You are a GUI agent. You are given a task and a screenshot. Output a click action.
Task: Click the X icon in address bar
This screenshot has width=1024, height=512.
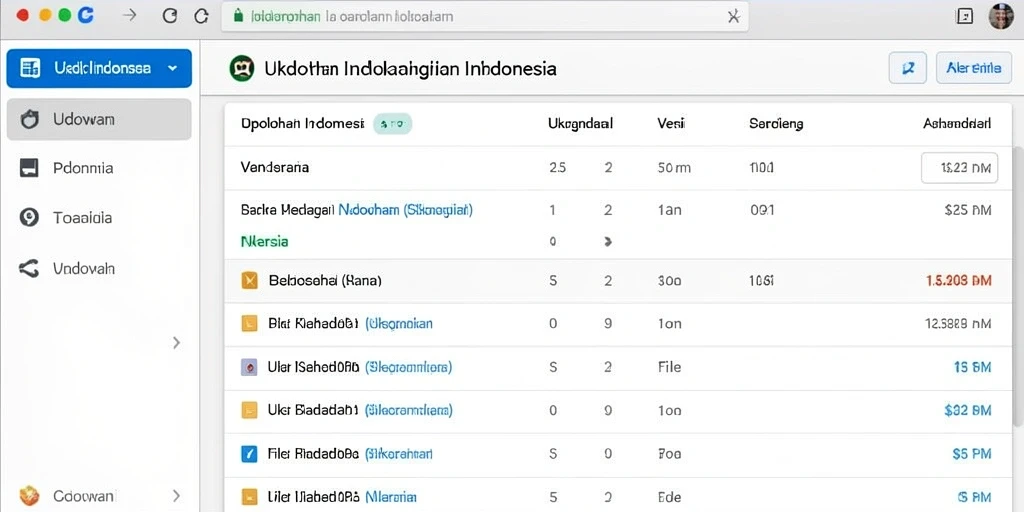click(x=733, y=17)
